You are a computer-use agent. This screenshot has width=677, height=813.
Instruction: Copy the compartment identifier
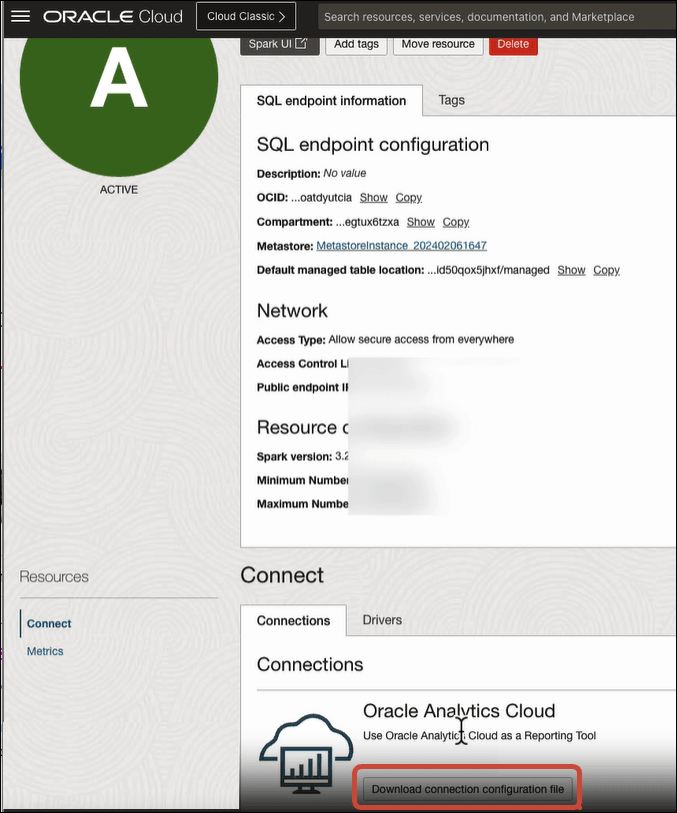(455, 221)
